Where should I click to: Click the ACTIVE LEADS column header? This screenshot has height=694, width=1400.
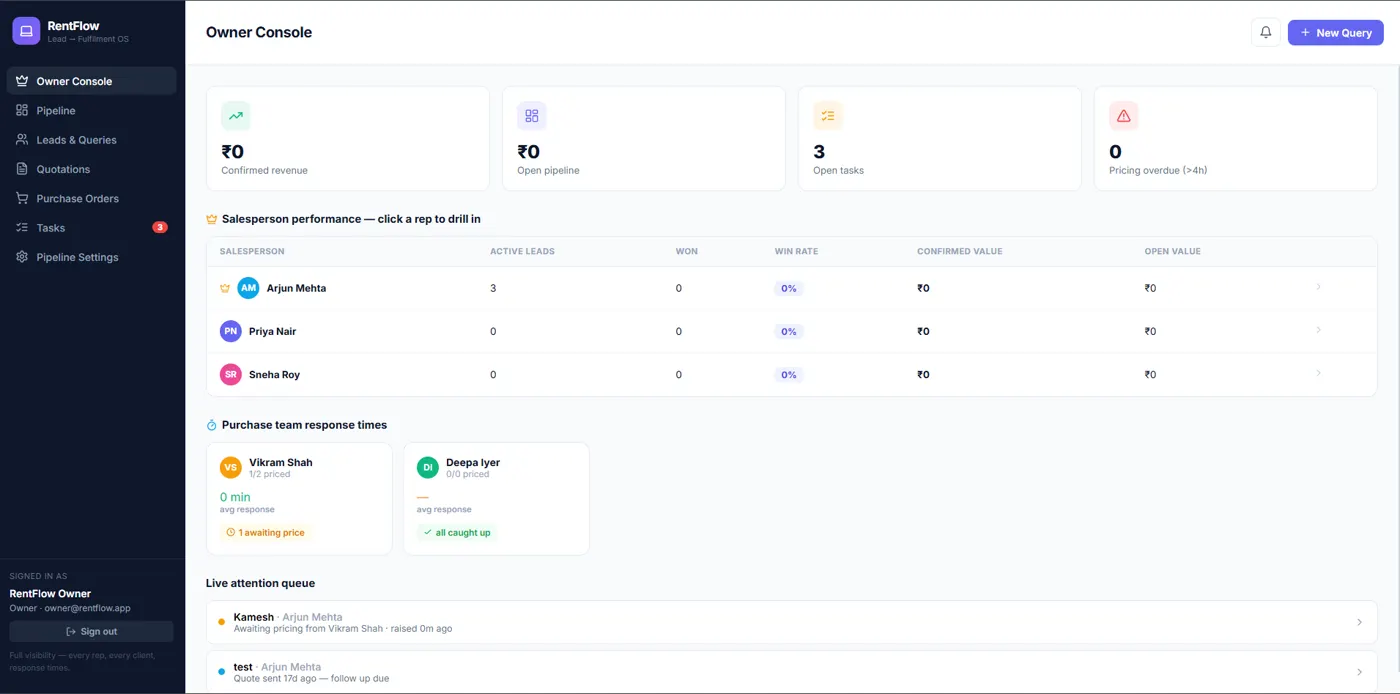point(522,251)
